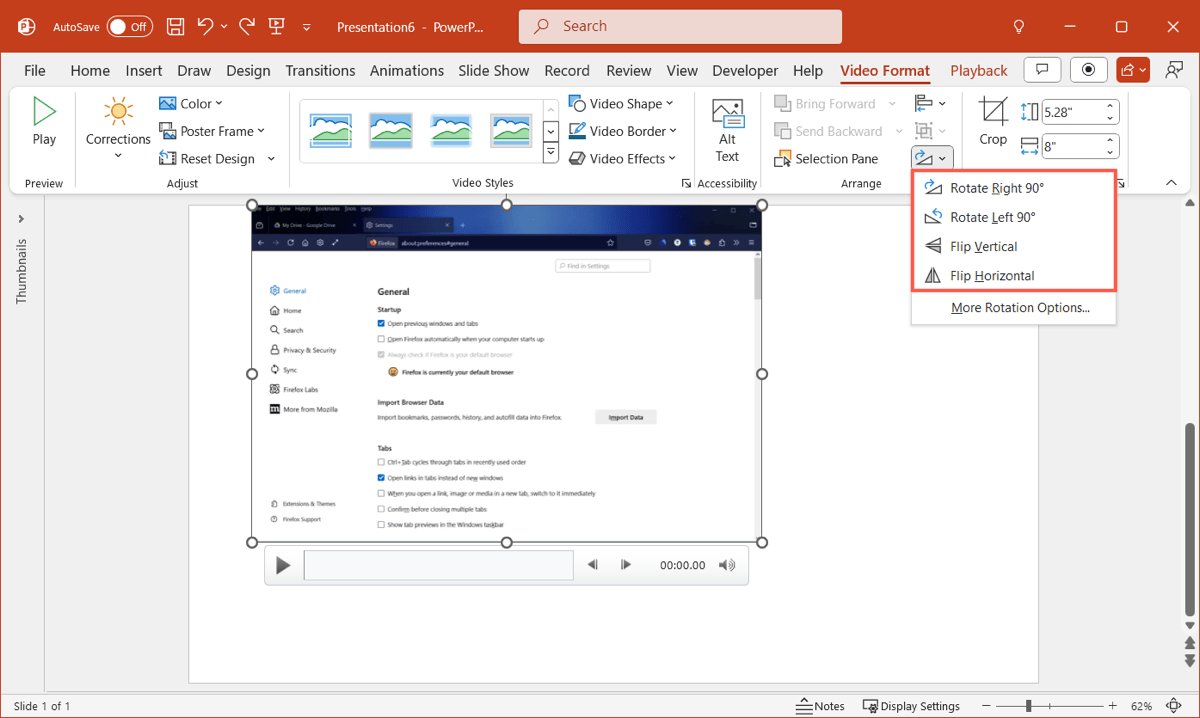Open the Share dropdown
This screenshot has height=718, width=1200.
pyautogui.click(x=1133, y=70)
